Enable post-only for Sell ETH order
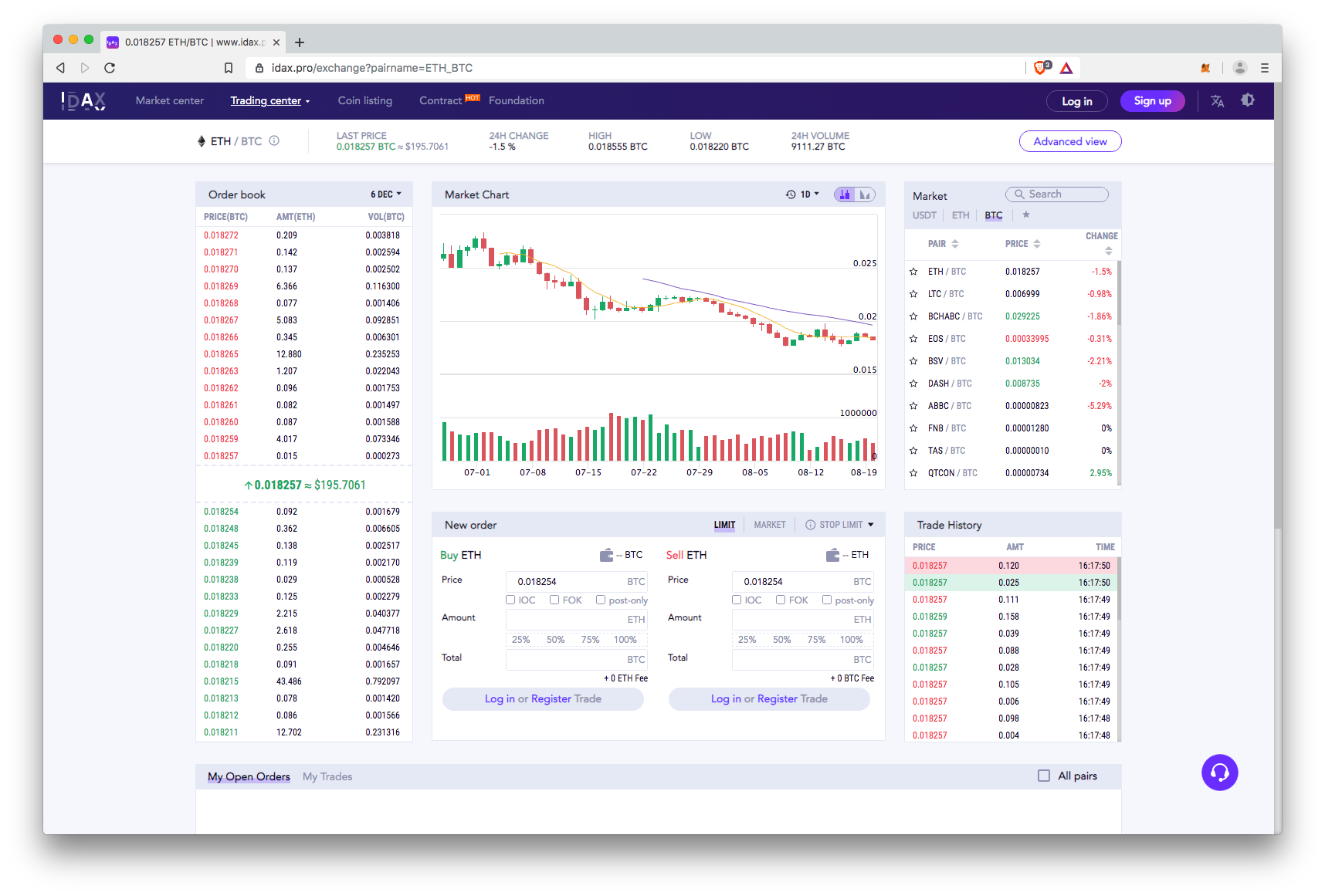The width and height of the screenshot is (1325, 896). (827, 600)
